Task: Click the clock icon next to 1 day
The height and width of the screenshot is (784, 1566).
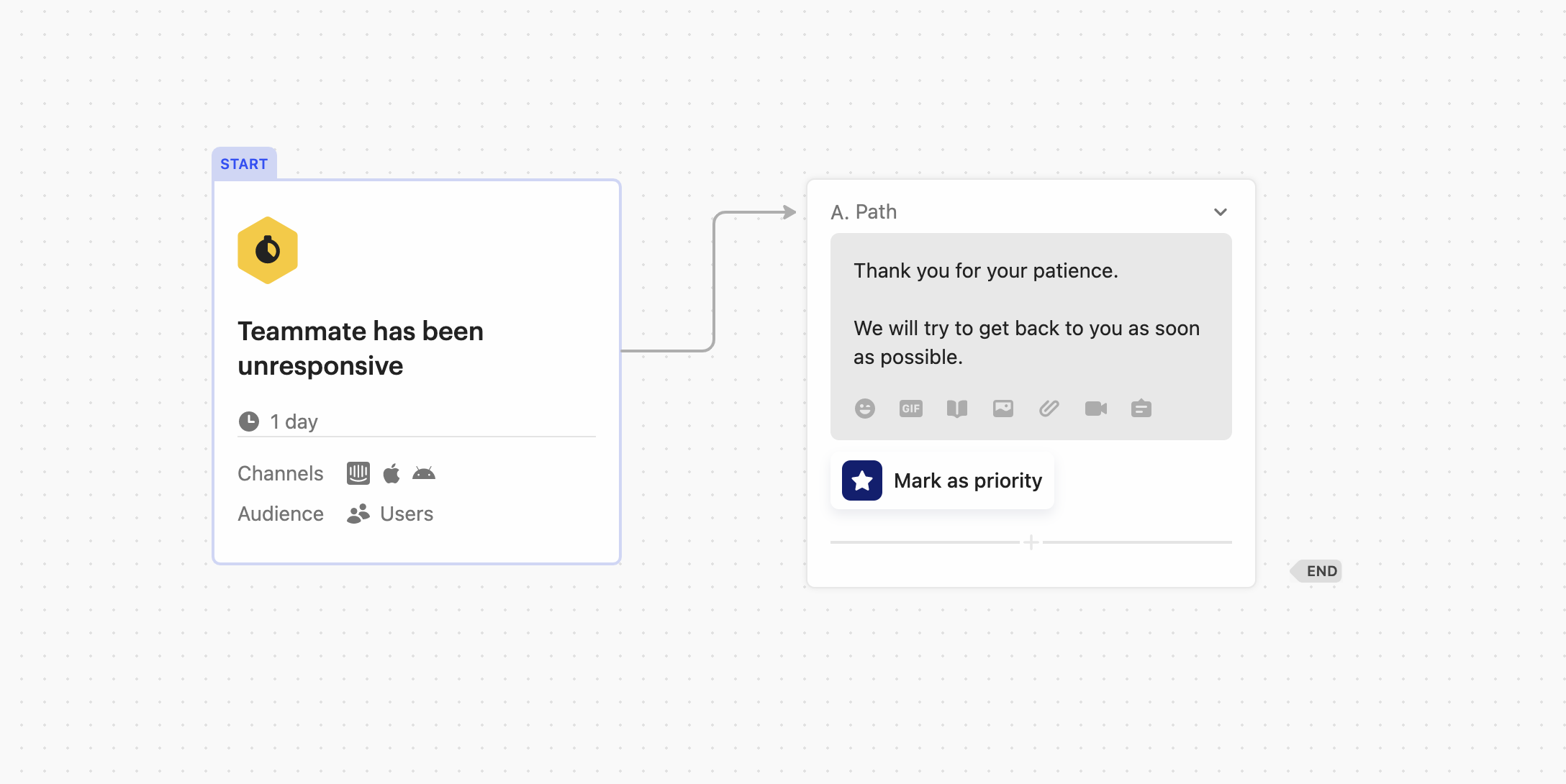Action: [x=248, y=421]
